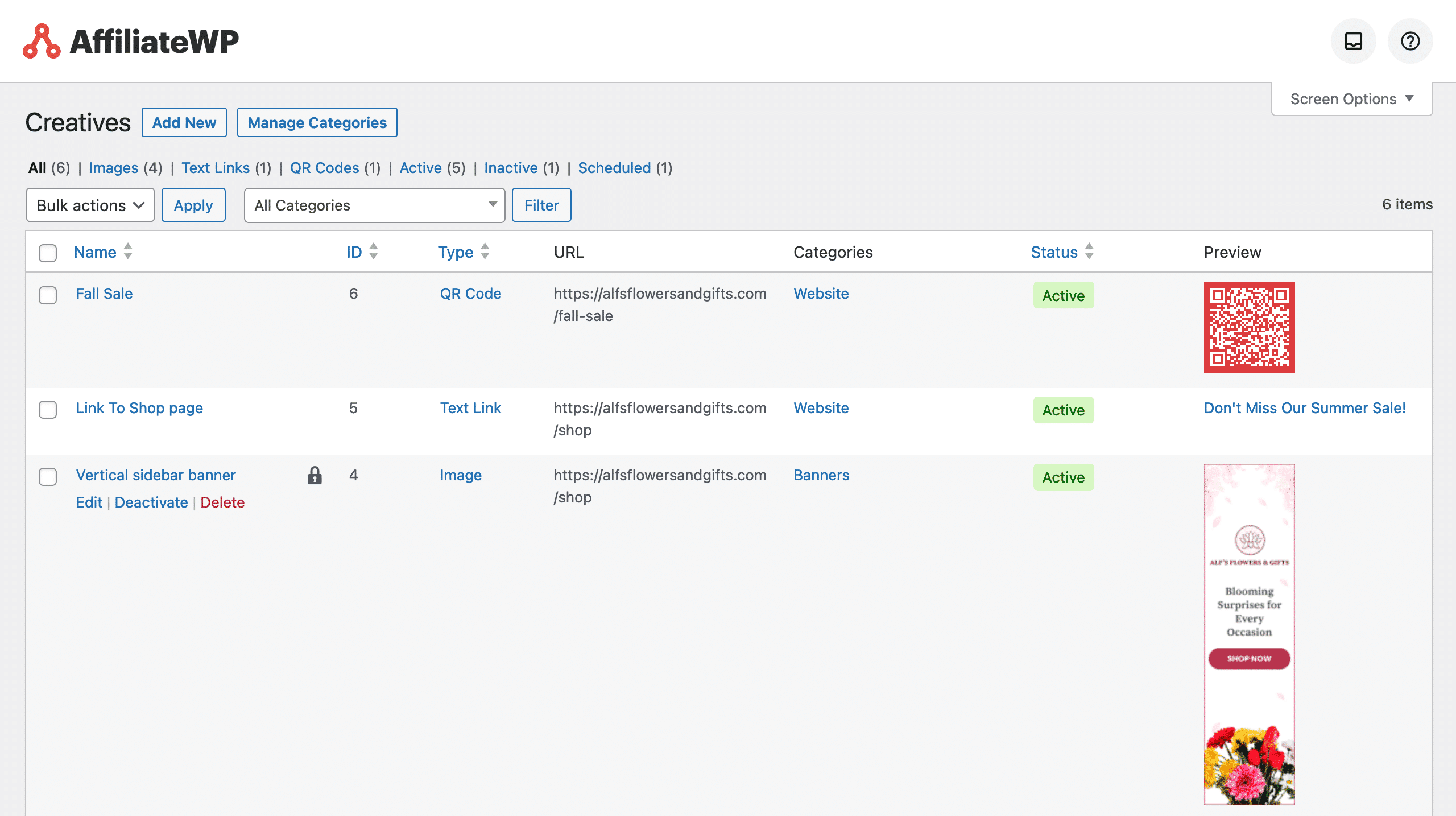Click the Add New button
Screen dimensions: 1456x816
pos(184,122)
